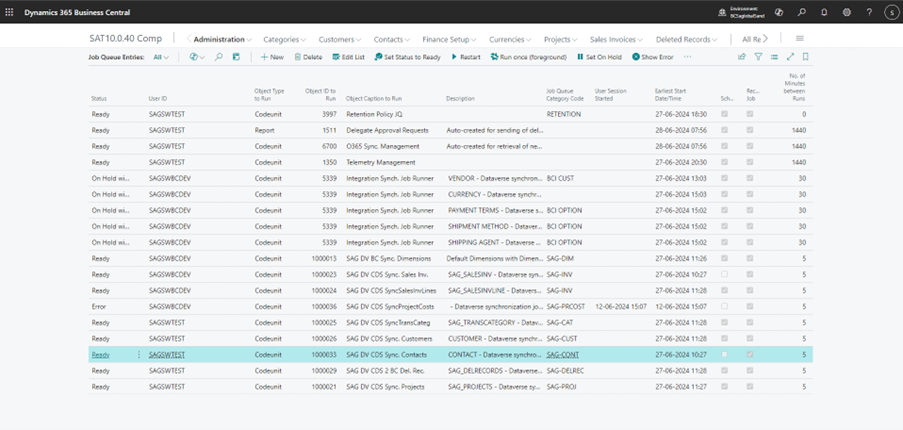Click Delete in the action bar

pyautogui.click(x=308, y=57)
